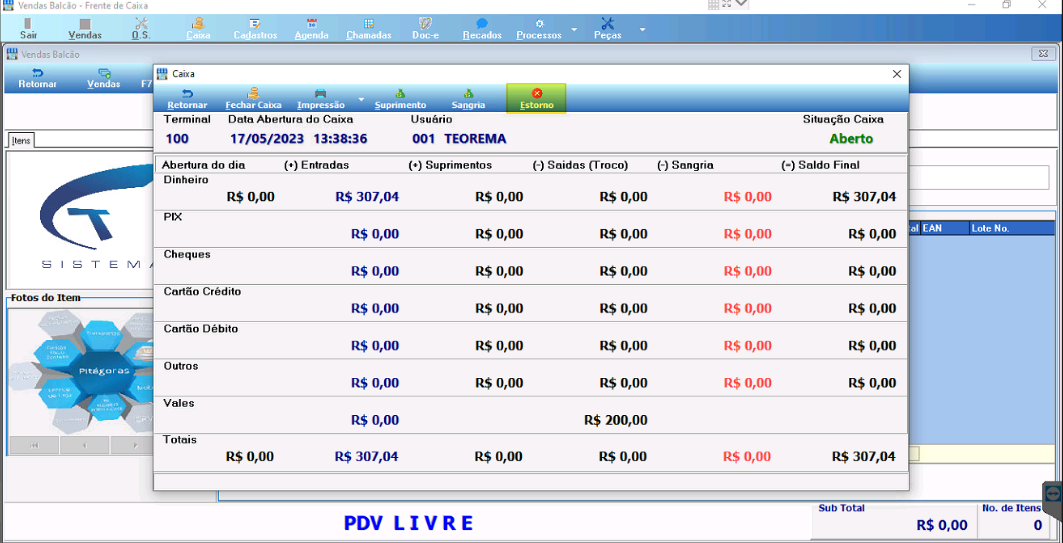Click terminal number 100

point(177,139)
